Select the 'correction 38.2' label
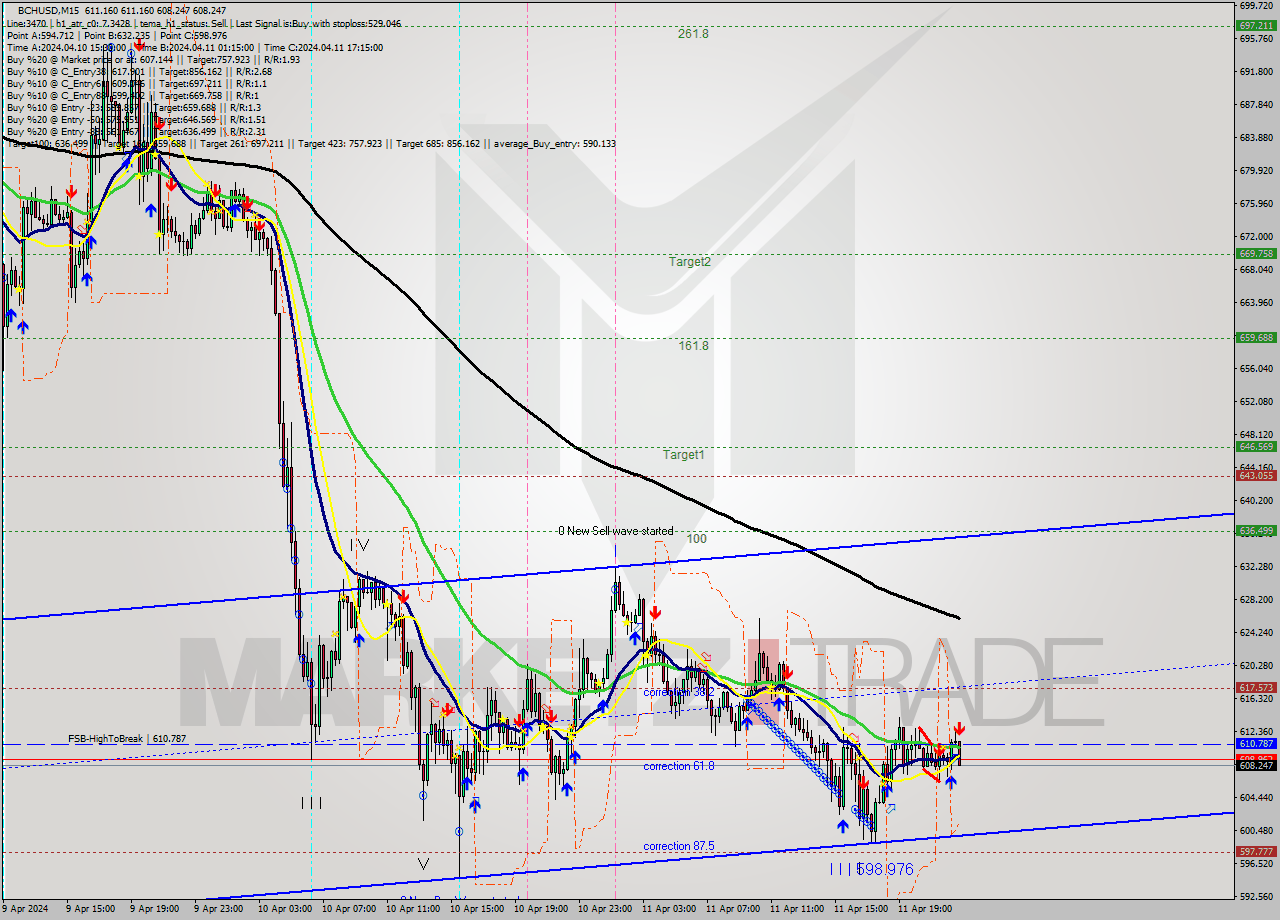The width and height of the screenshot is (1280, 920). [678, 692]
